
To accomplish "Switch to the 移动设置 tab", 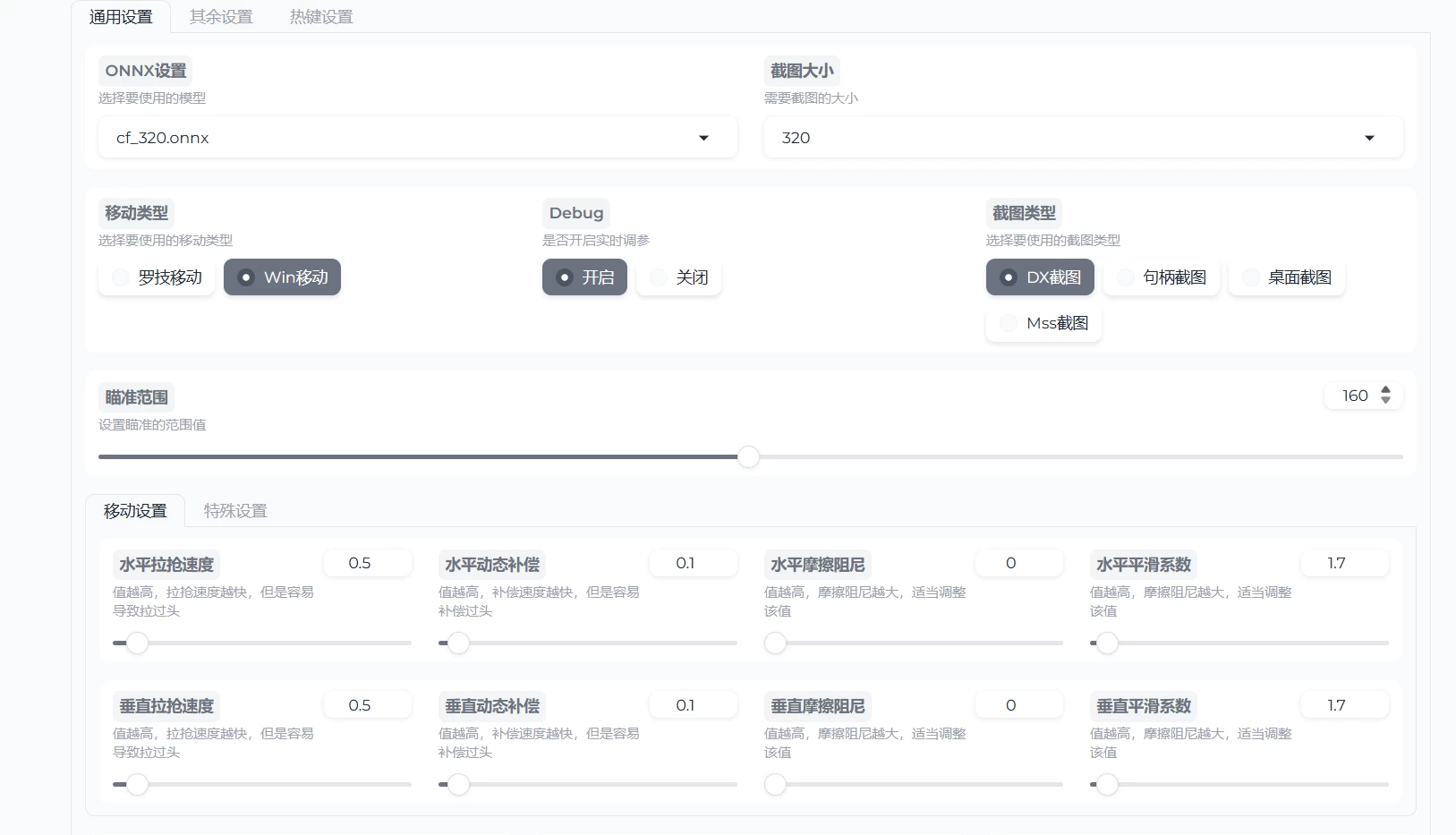I will point(134,511).
